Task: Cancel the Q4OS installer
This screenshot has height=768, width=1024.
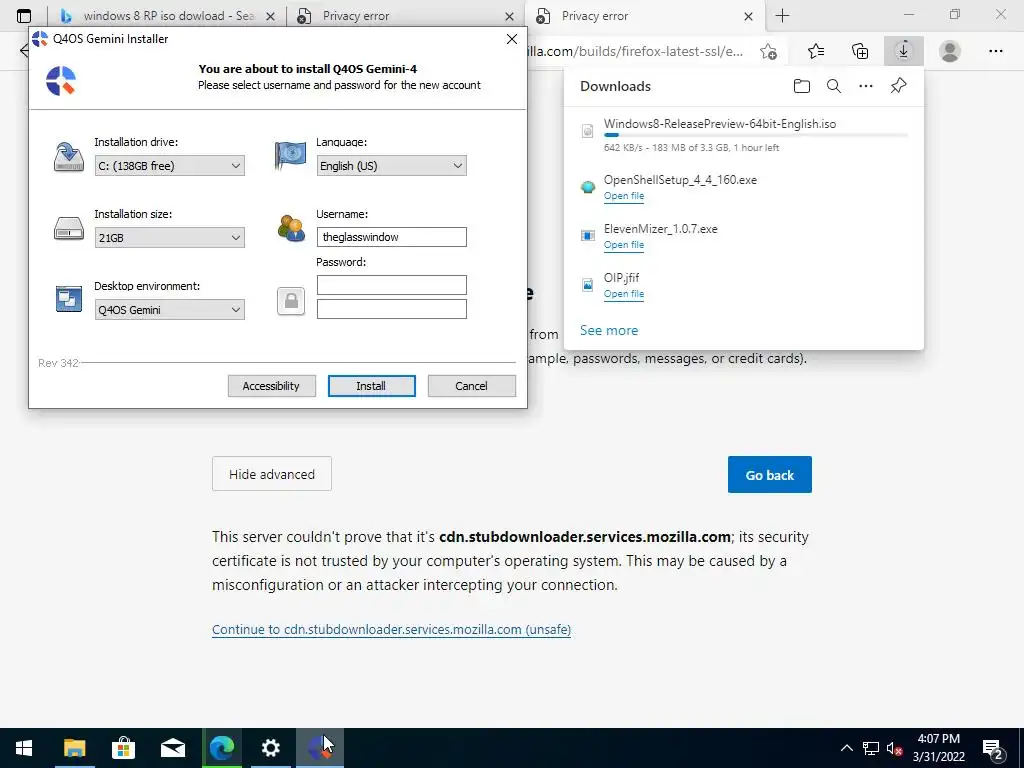Action: click(x=472, y=386)
